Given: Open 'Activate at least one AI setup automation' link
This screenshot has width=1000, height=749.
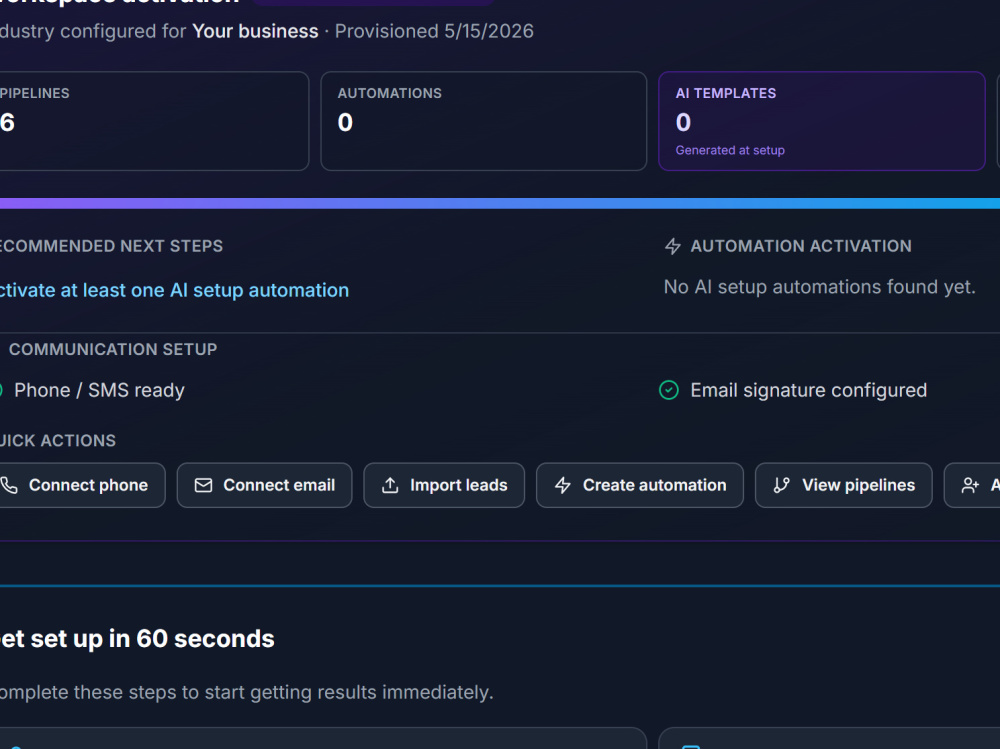Looking at the screenshot, I should point(175,290).
